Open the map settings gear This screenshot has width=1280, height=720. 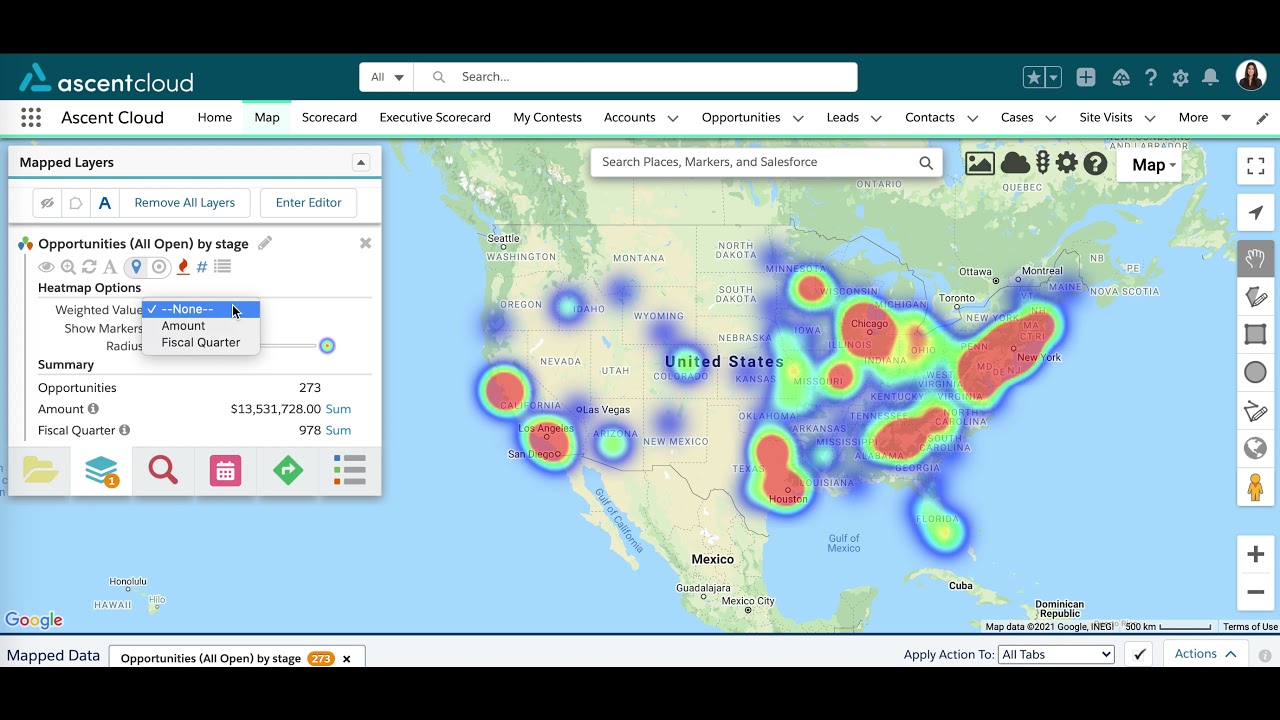[1067, 163]
